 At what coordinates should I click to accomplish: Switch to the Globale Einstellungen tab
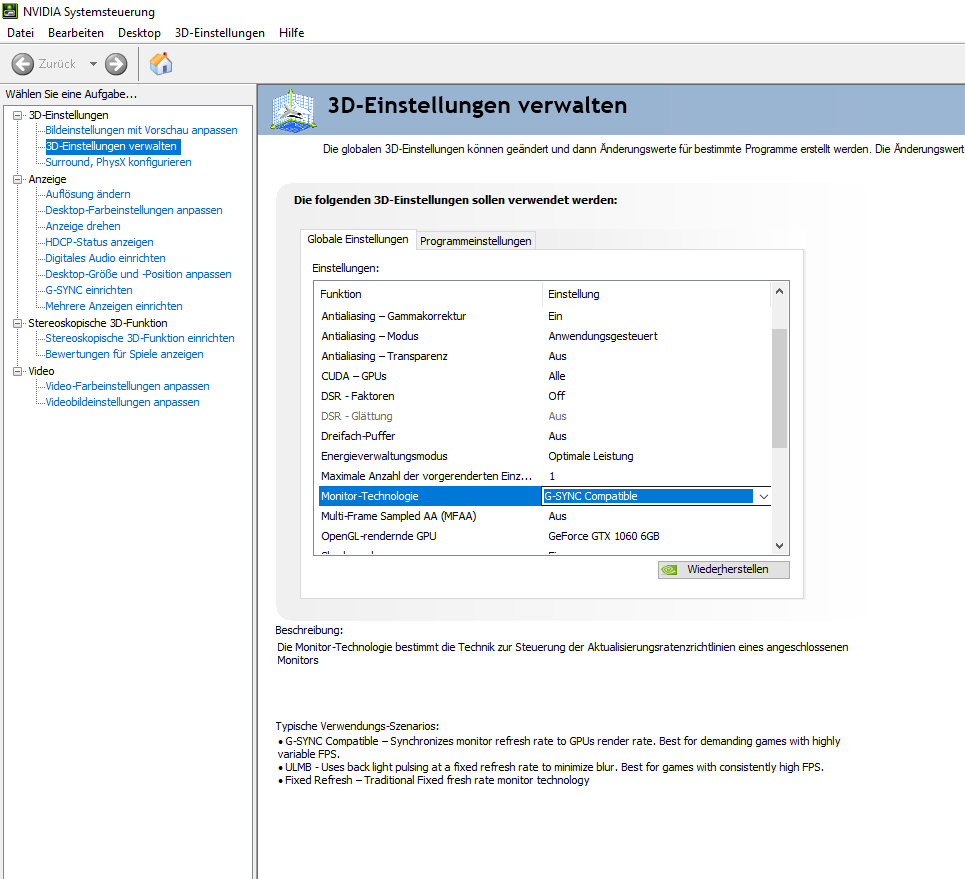click(x=358, y=239)
